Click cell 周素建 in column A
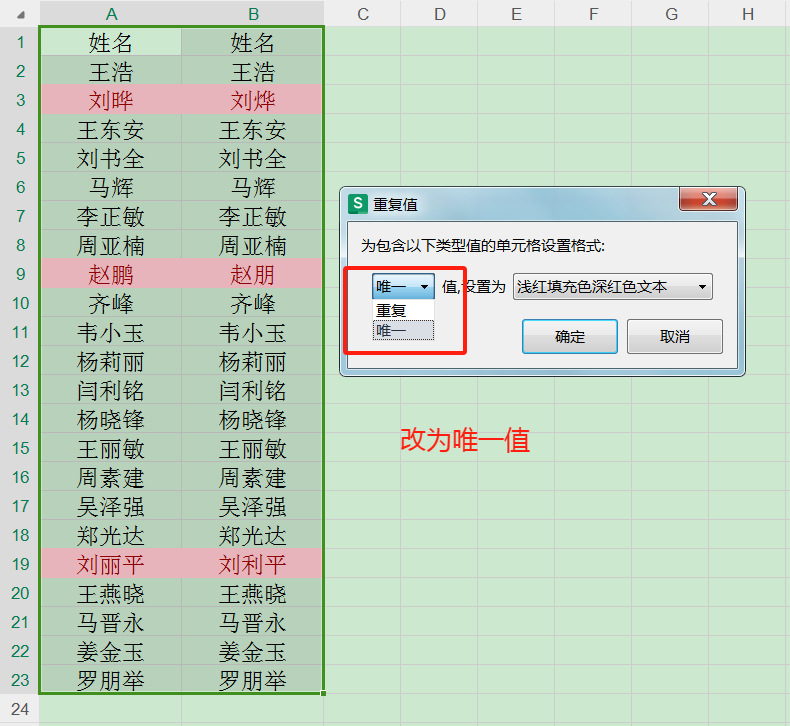 111,477
